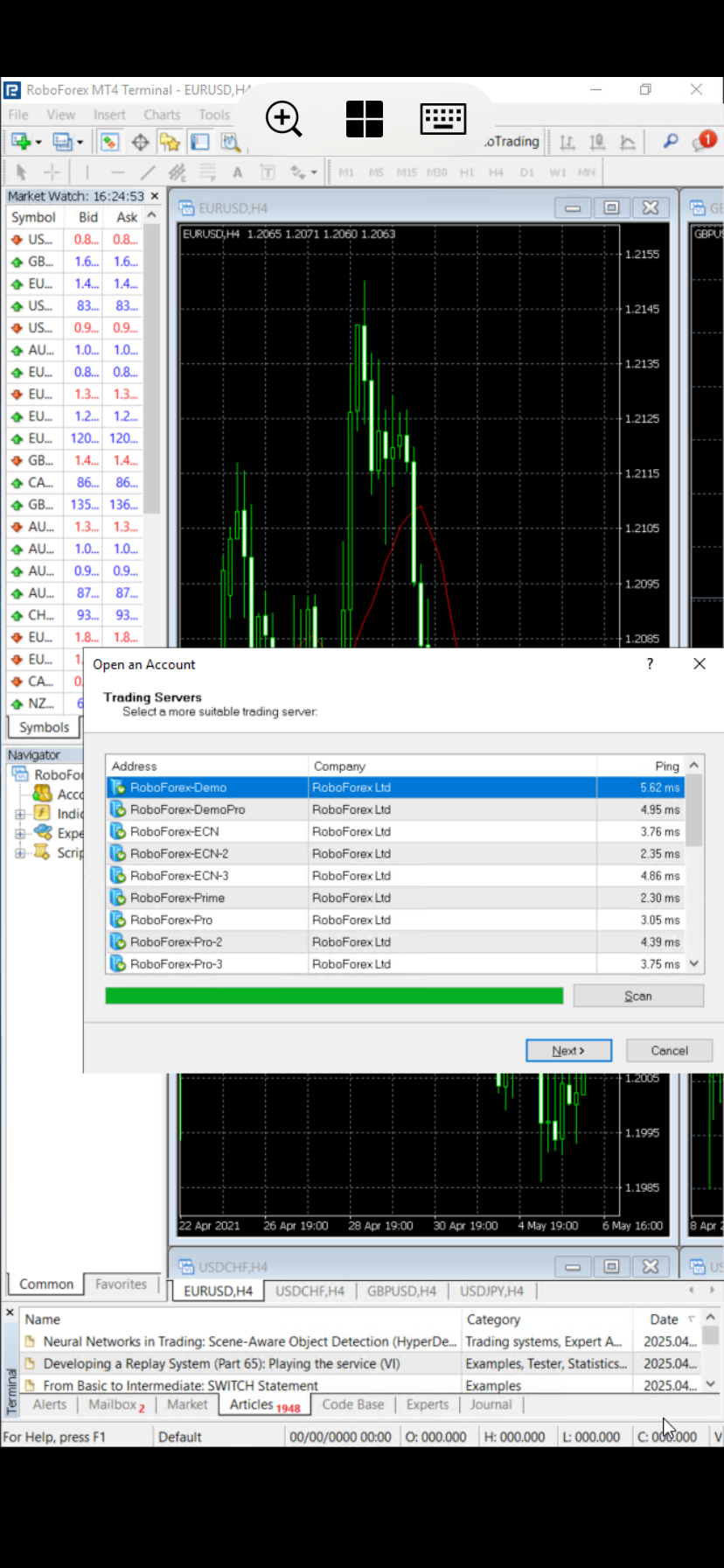Expand the Indicators node in Navigator
Viewport: 724px width, 1568px height.
tap(20, 814)
